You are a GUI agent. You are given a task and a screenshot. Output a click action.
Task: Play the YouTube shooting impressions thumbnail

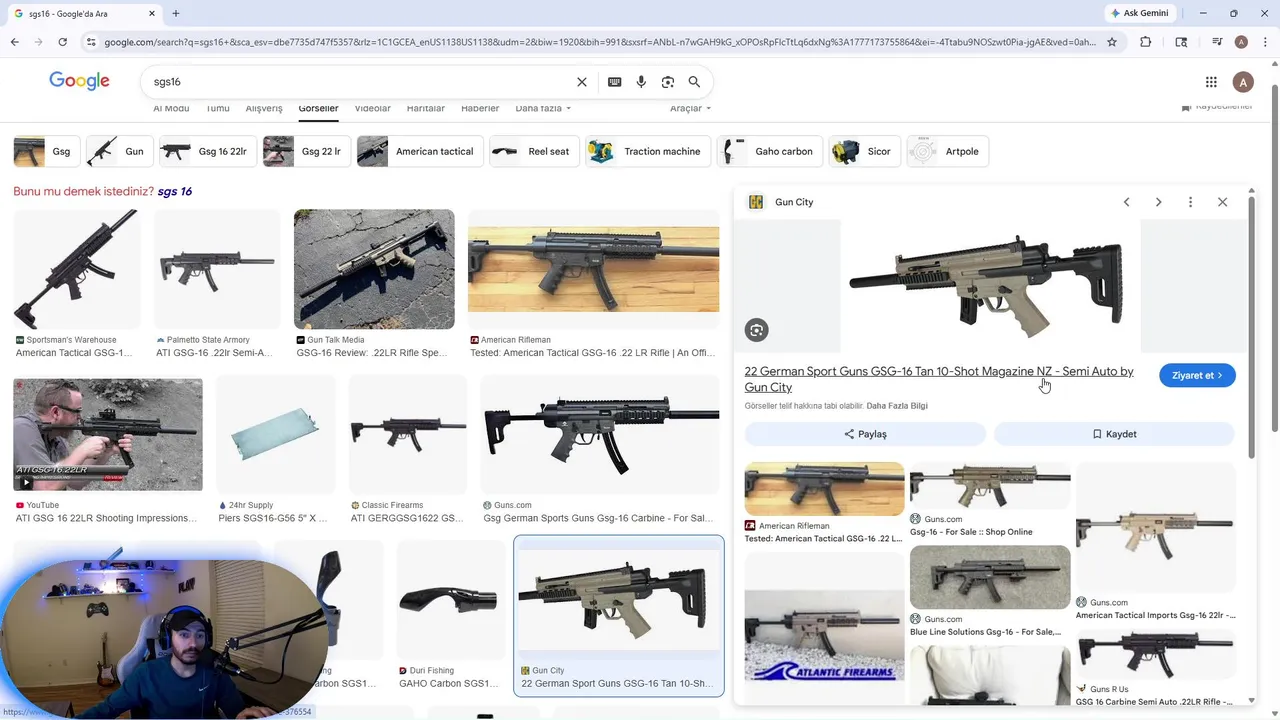(108, 434)
